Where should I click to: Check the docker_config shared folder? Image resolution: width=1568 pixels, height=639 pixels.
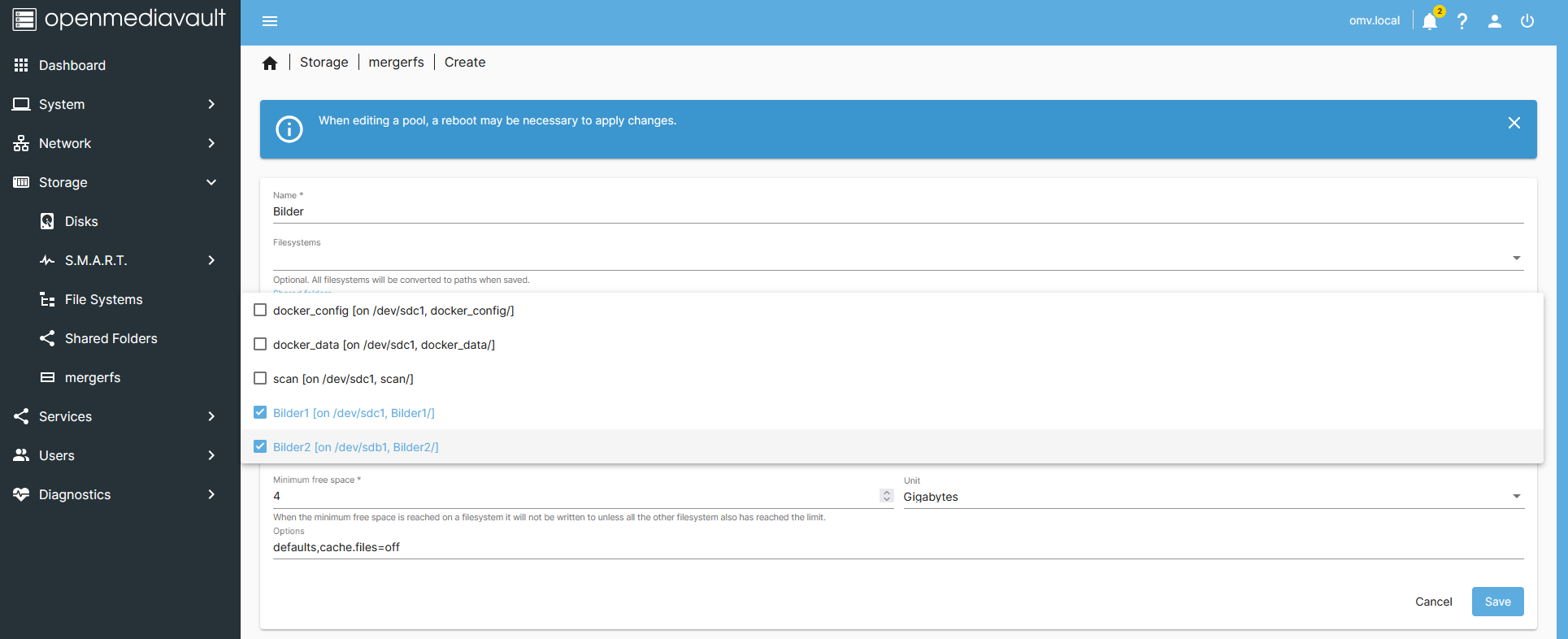pos(260,310)
